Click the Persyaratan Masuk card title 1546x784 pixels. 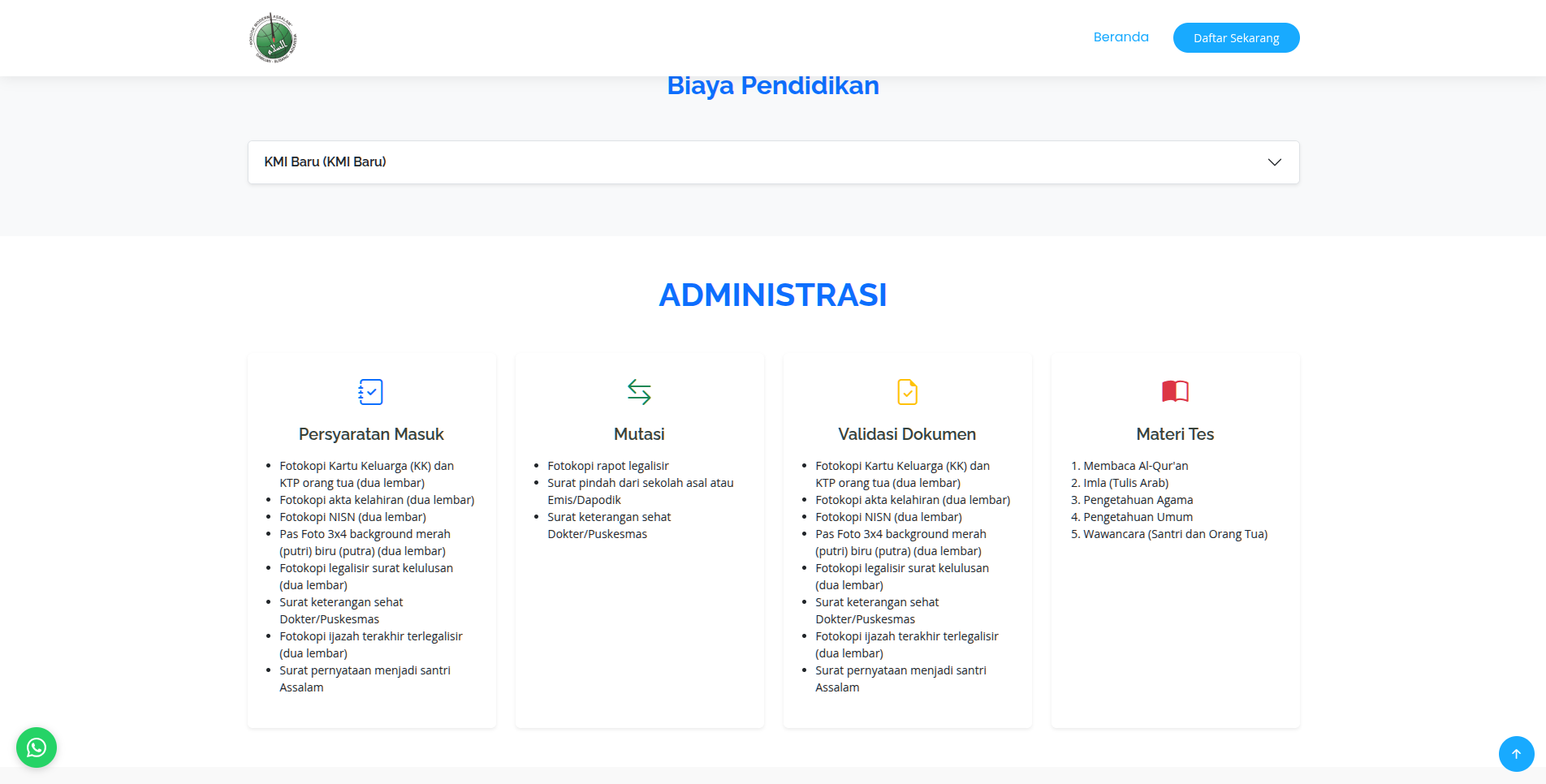click(x=371, y=434)
